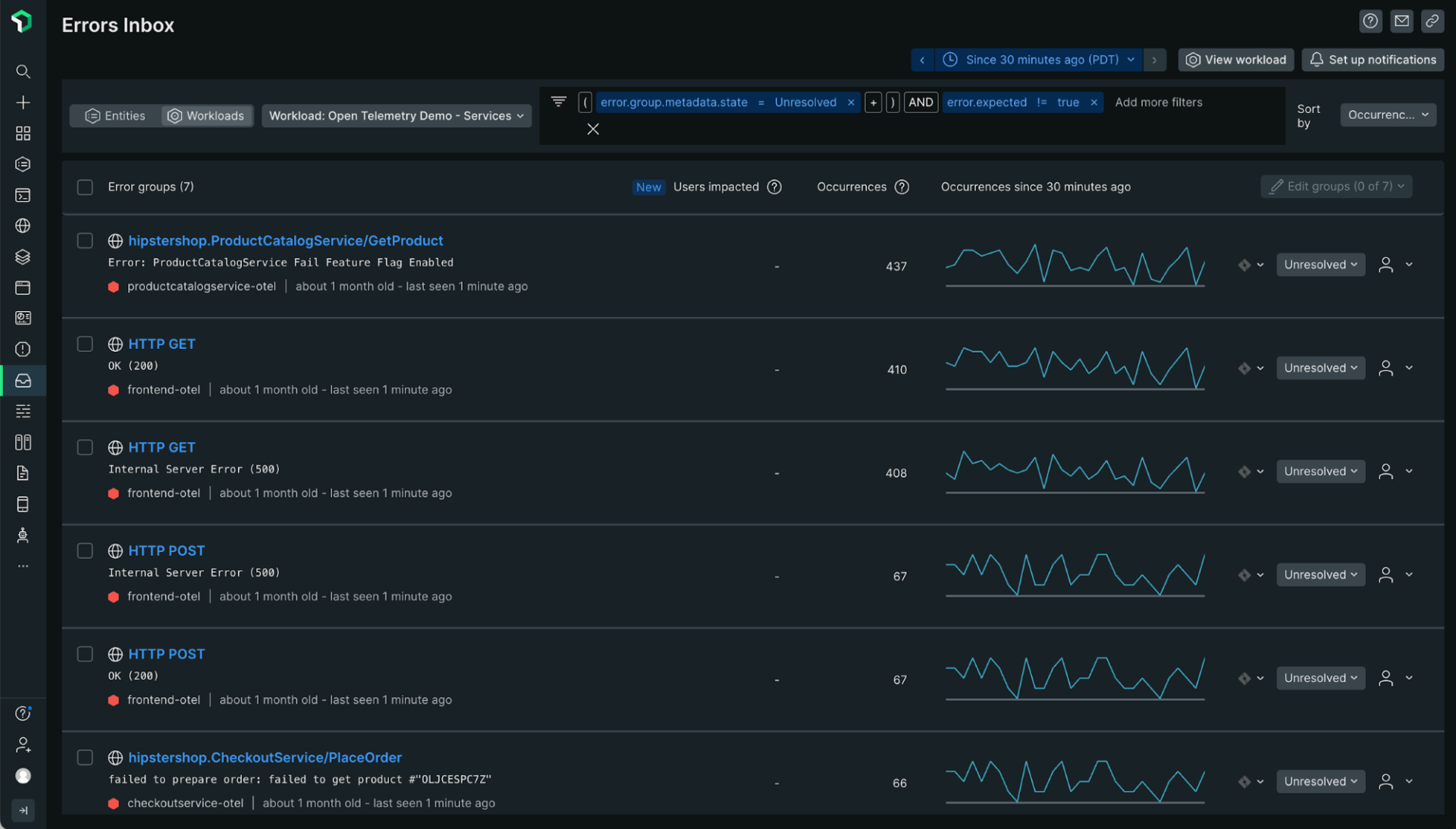Screen dimensions: 1456x829
Task: Select the add data plus icon
Action: click(x=23, y=102)
